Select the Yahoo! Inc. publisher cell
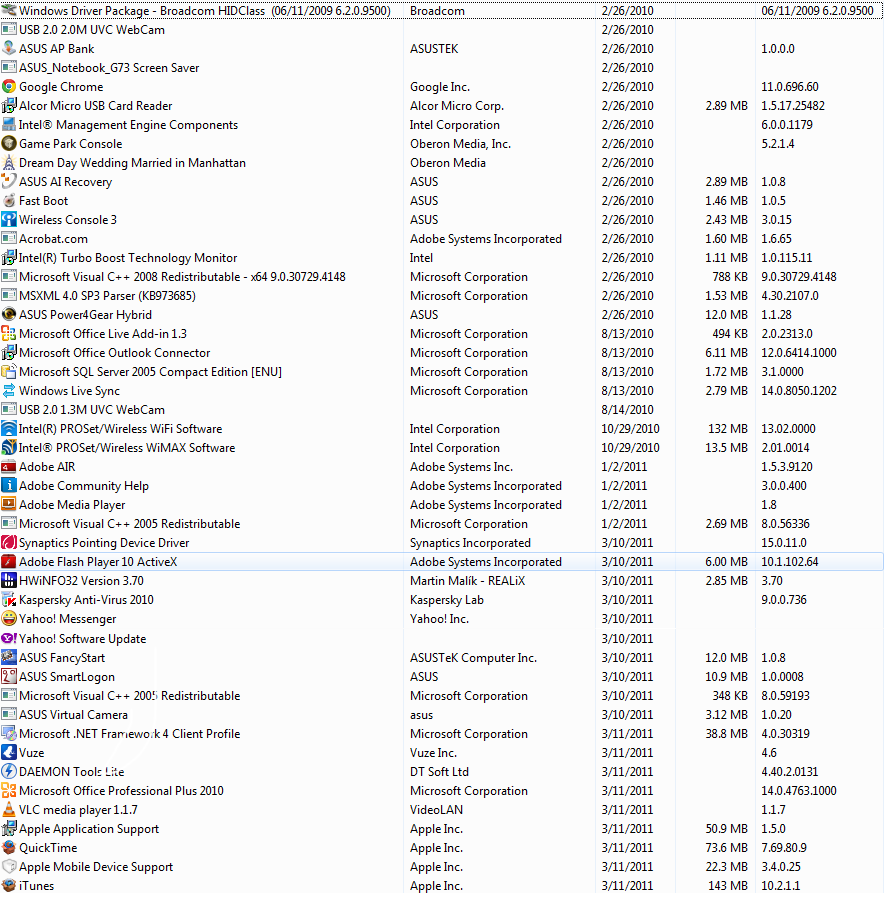The height and width of the screenshot is (900, 884). [439, 619]
